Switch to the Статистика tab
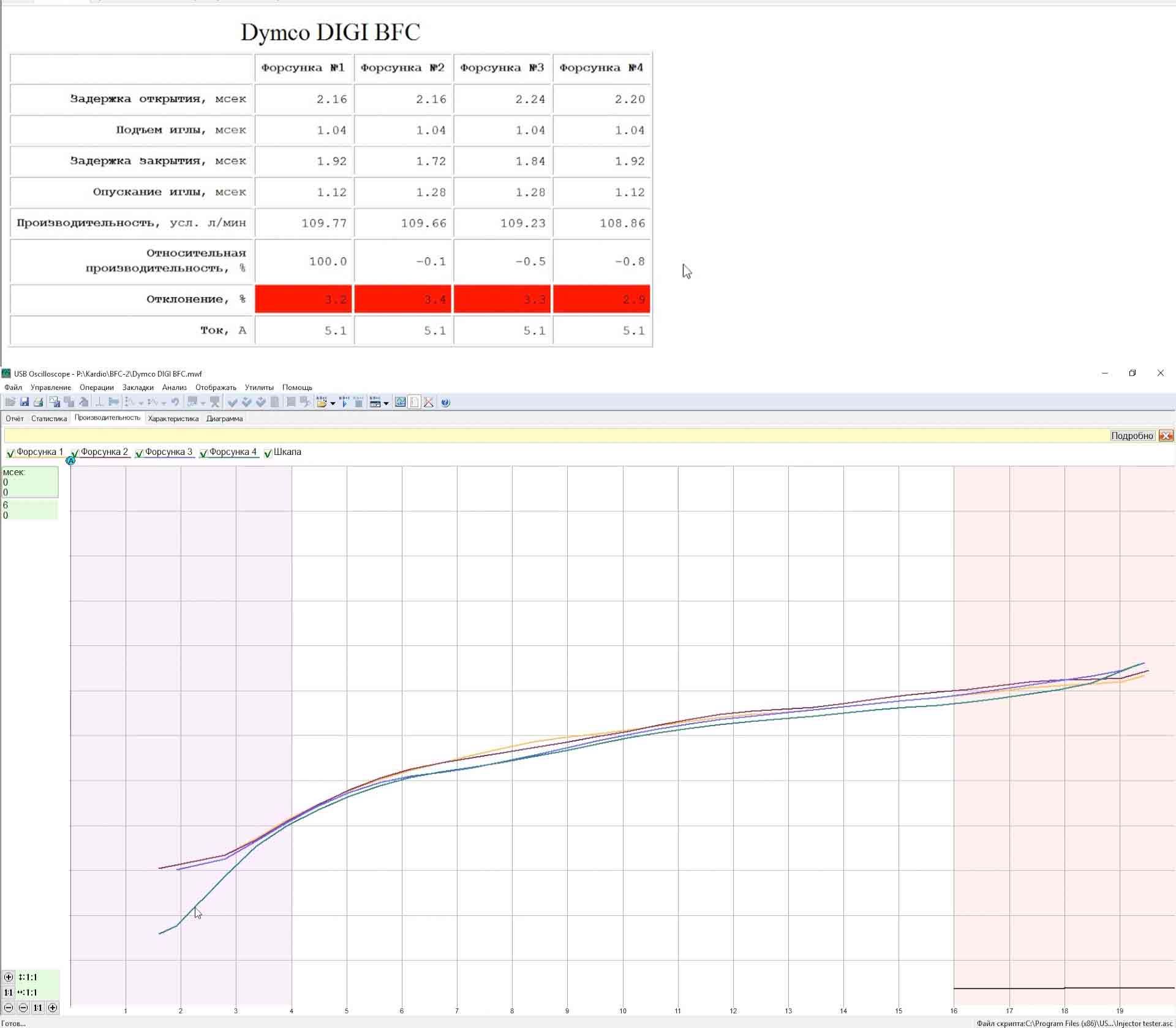The width and height of the screenshot is (1176, 1028). point(49,419)
